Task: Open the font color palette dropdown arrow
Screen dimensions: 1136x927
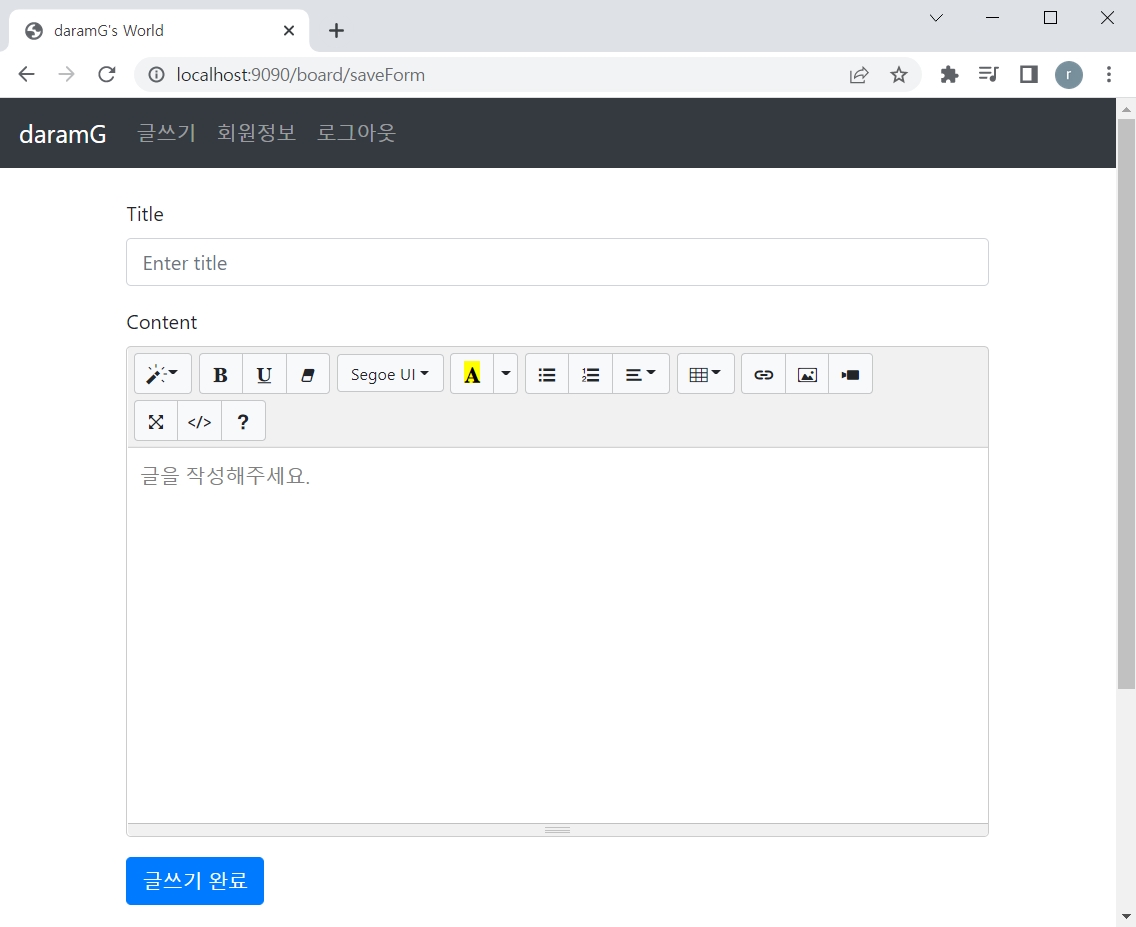Action: point(506,374)
